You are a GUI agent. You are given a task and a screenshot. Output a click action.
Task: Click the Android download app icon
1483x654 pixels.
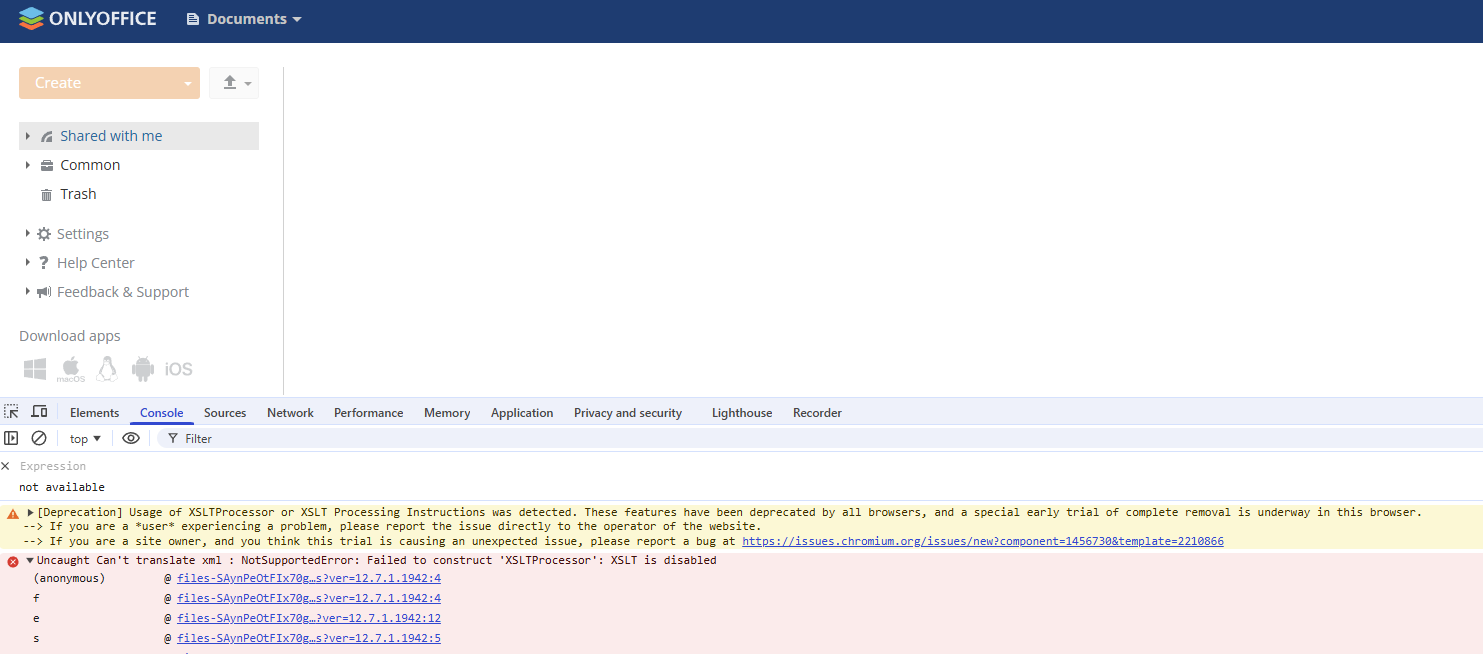(x=143, y=369)
